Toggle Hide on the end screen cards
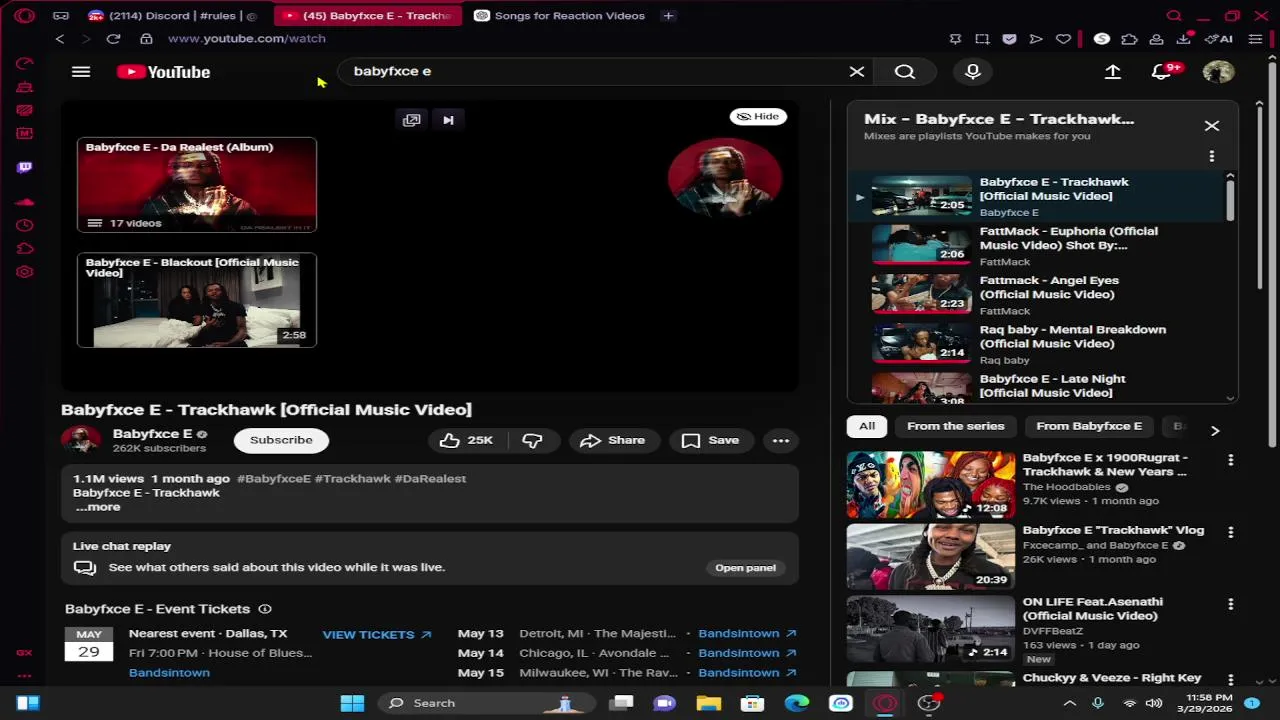1280x720 pixels. tap(758, 116)
